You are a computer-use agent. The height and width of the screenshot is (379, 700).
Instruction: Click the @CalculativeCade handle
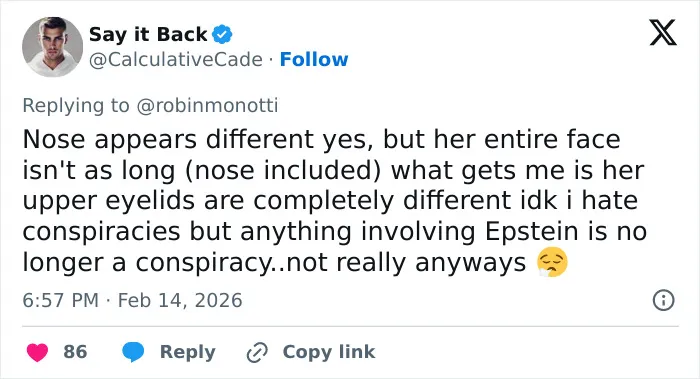(x=176, y=60)
